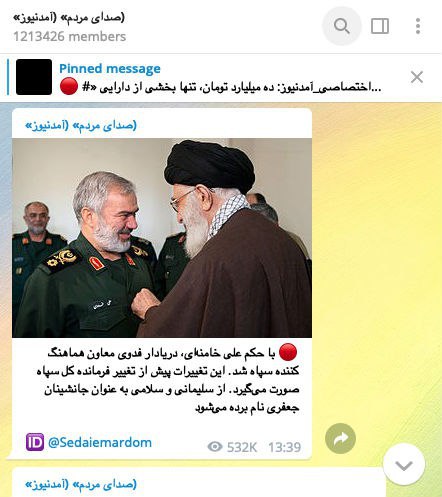
Task: Click the forward arrow share button
Action: pyautogui.click(x=340, y=438)
